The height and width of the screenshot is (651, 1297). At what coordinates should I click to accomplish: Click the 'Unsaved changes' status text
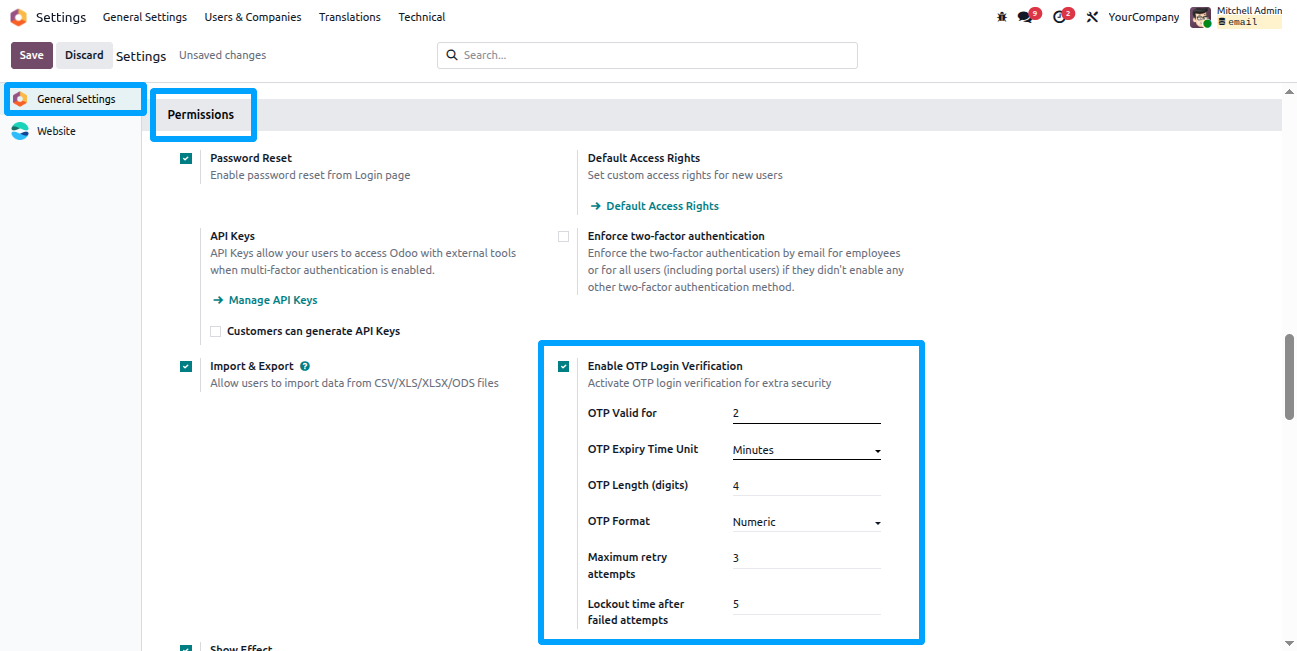(222, 55)
